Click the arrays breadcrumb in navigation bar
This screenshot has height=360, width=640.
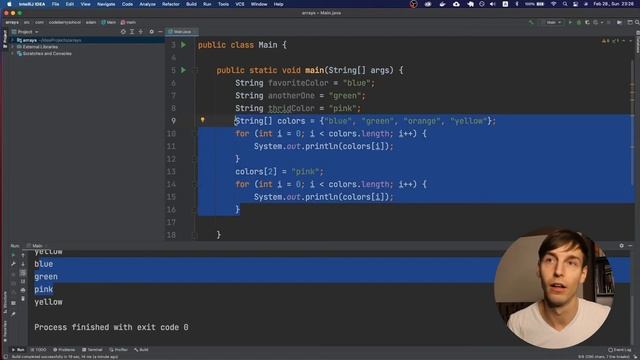12,22
